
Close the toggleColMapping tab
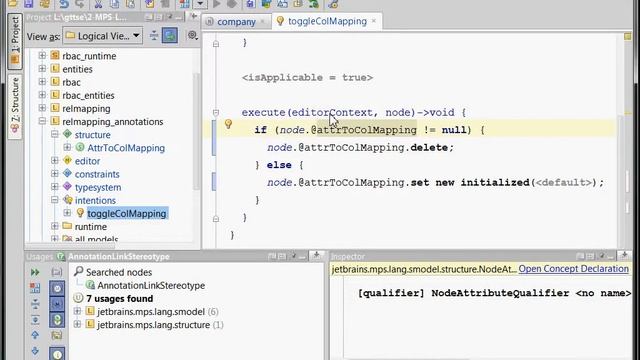point(373,21)
